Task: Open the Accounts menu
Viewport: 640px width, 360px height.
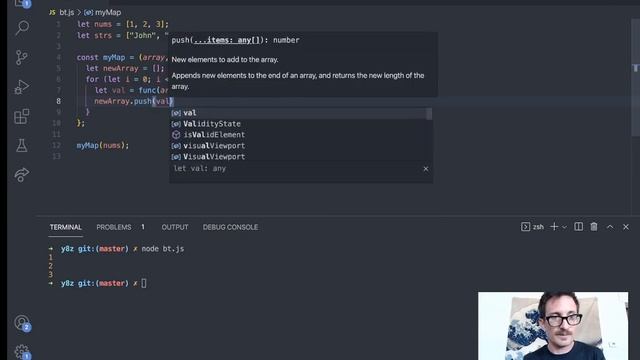Action: (x=22, y=323)
